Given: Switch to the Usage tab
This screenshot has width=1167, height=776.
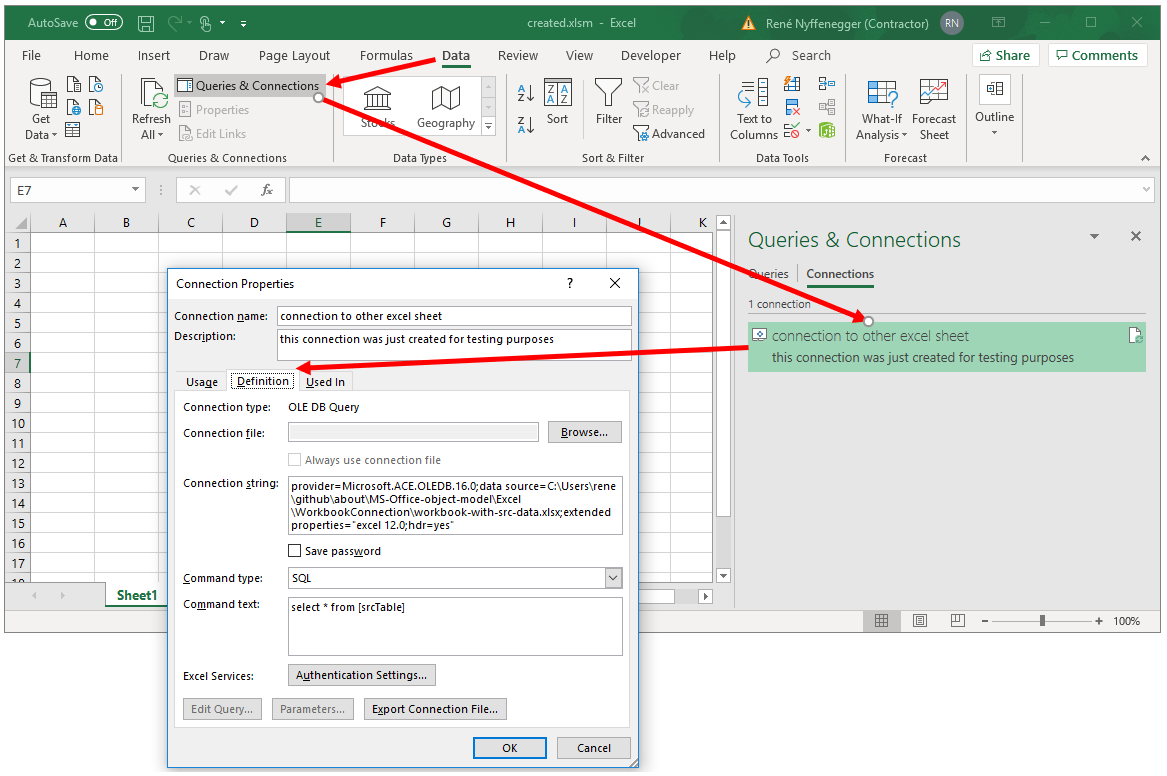Looking at the screenshot, I should 202,382.
